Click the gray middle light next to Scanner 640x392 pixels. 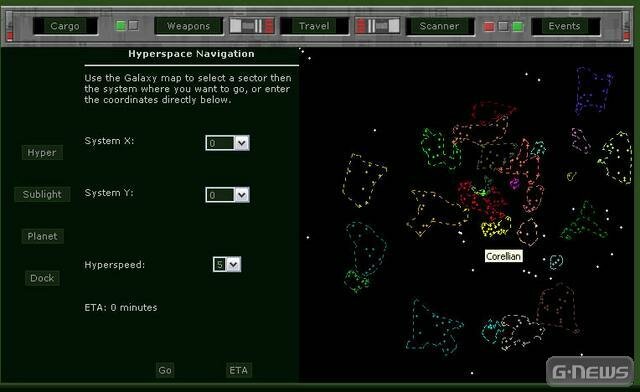coord(503,26)
